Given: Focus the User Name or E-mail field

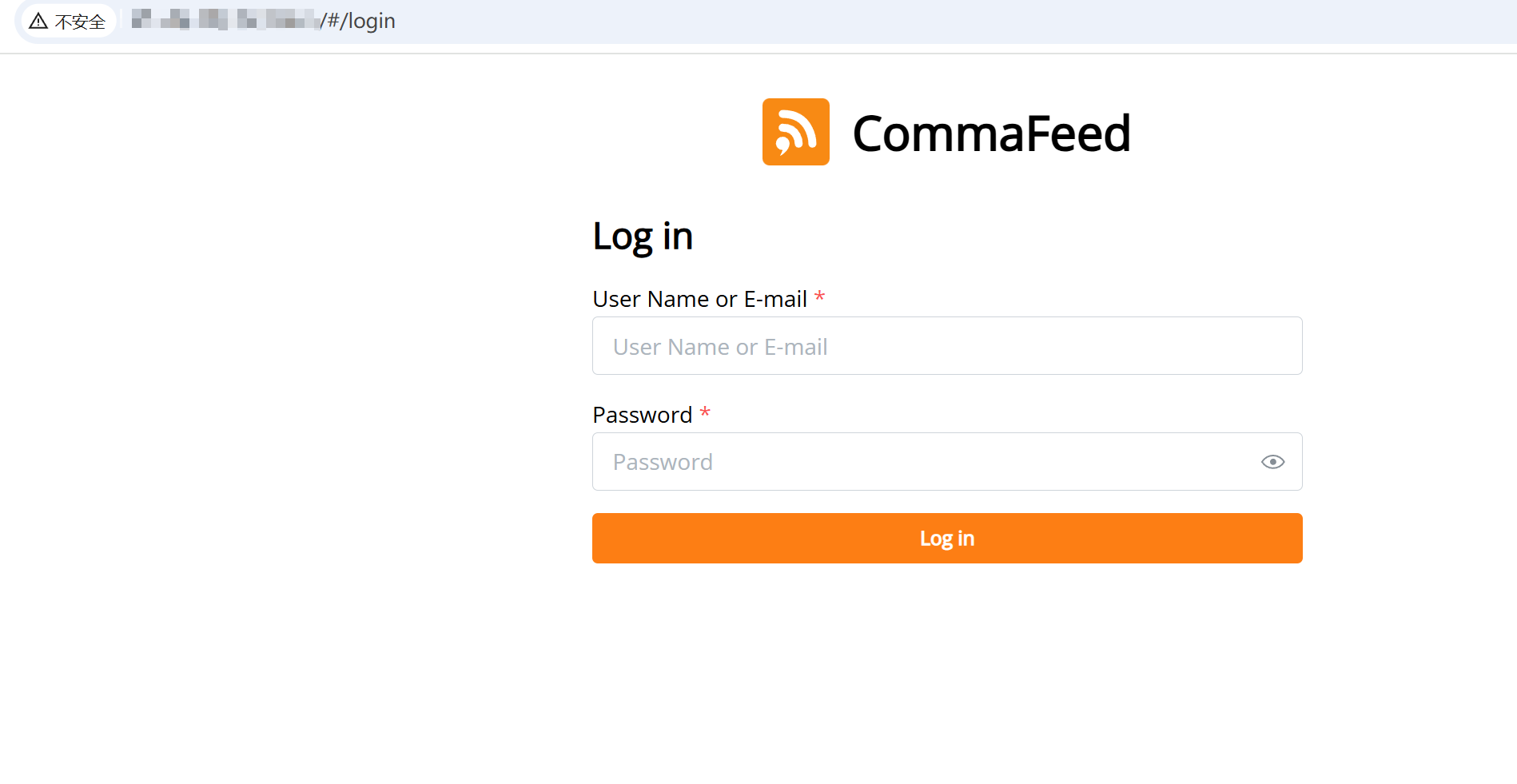Looking at the screenshot, I should 947,346.
